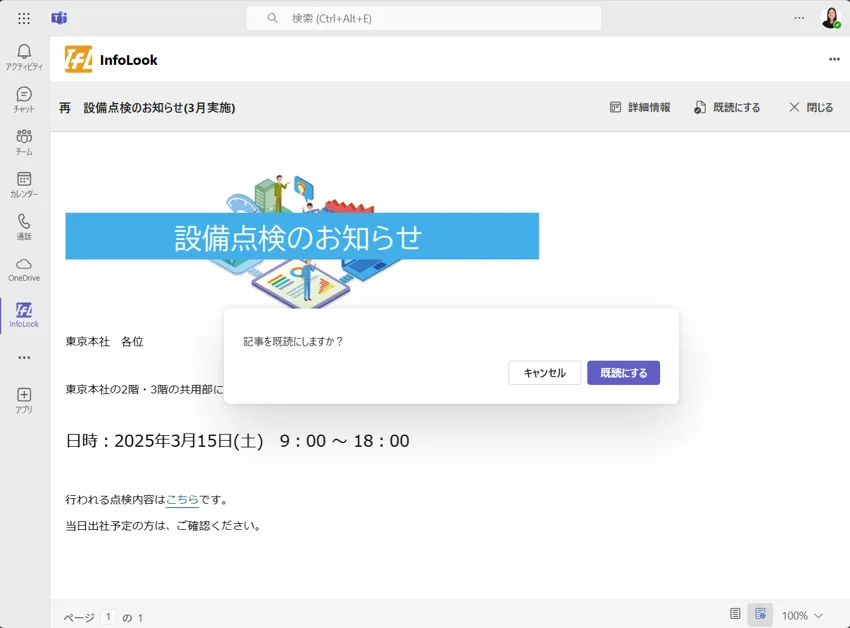The width and height of the screenshot is (850, 628).
Task: Select the InfoLook app icon in sidebar
Action: tap(24, 315)
